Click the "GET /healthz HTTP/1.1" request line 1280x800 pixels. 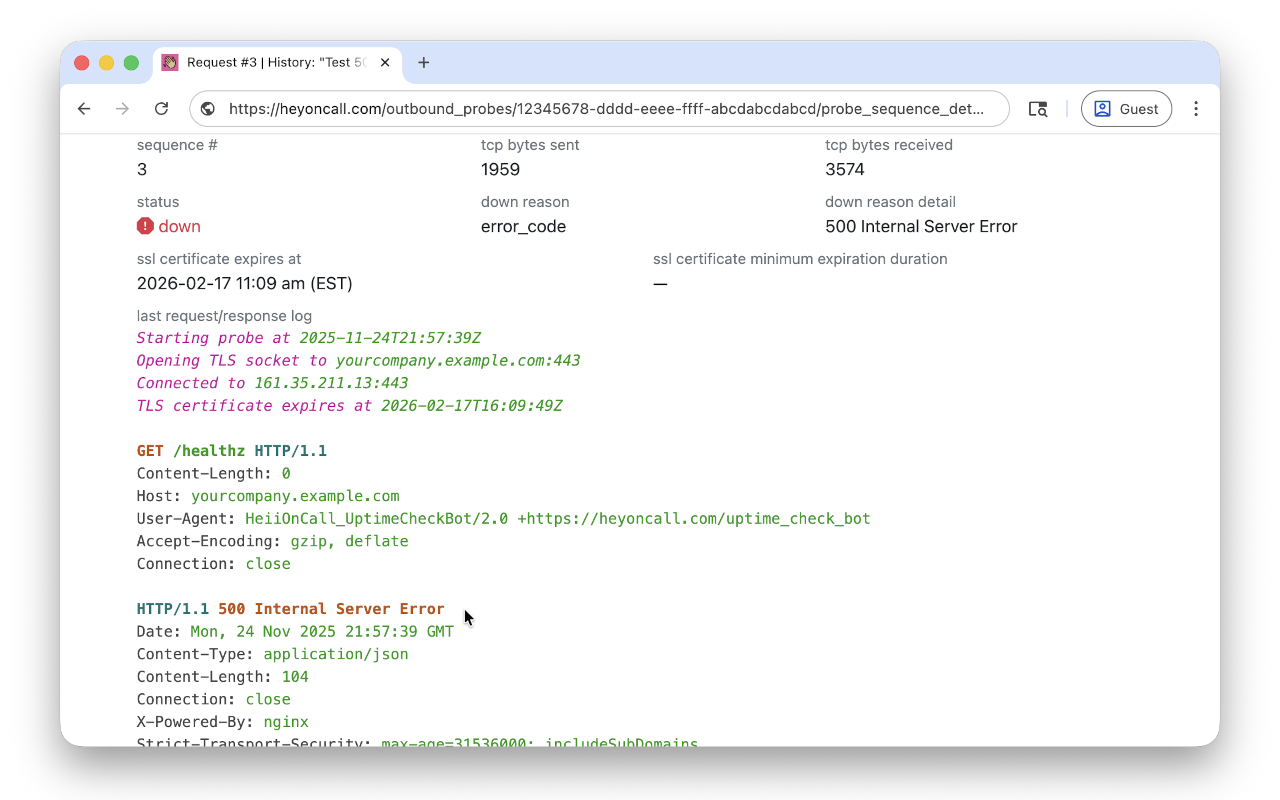231,450
